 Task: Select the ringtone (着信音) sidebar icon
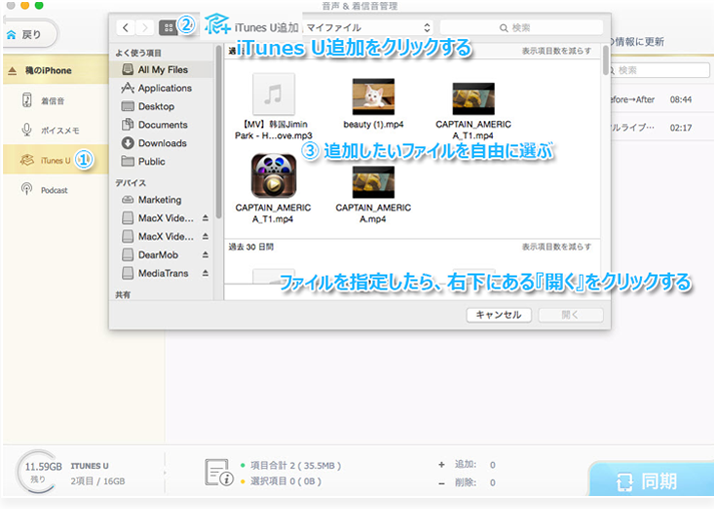click(27, 100)
